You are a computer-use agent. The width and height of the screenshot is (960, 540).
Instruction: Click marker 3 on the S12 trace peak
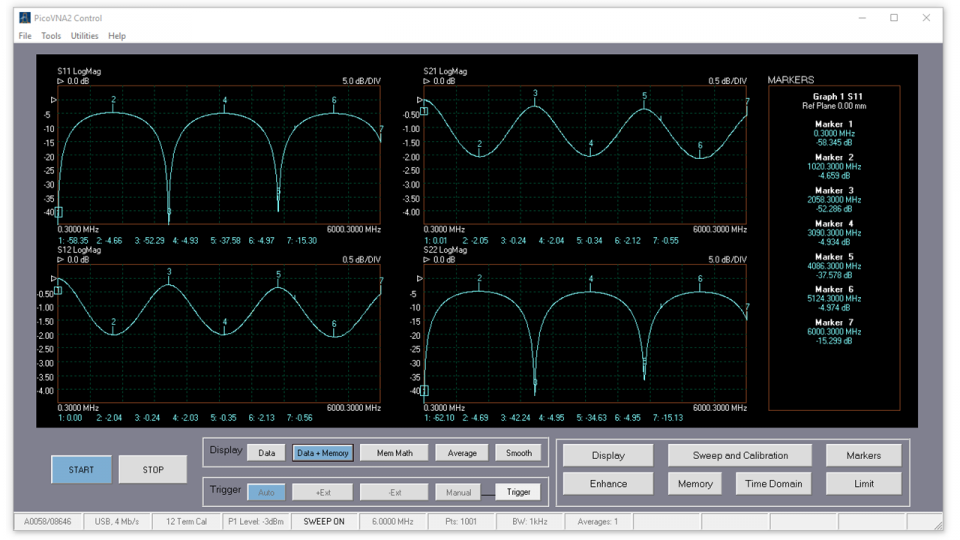click(169, 273)
